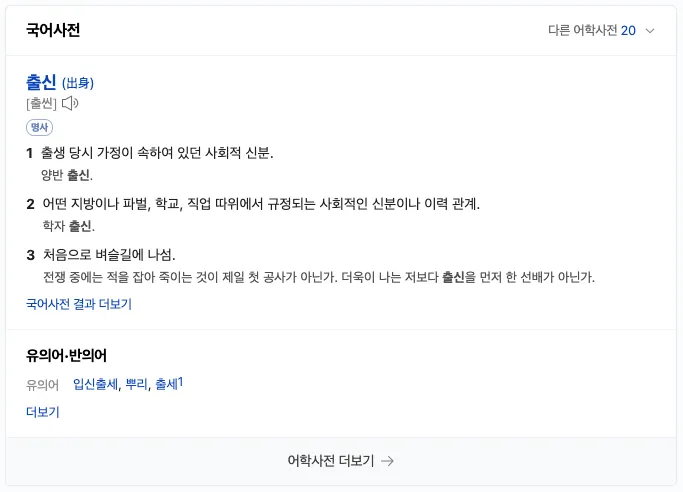The width and height of the screenshot is (683, 492).
Task: Click the arrow icon next to 어학사전 더보기
Action: point(387,461)
